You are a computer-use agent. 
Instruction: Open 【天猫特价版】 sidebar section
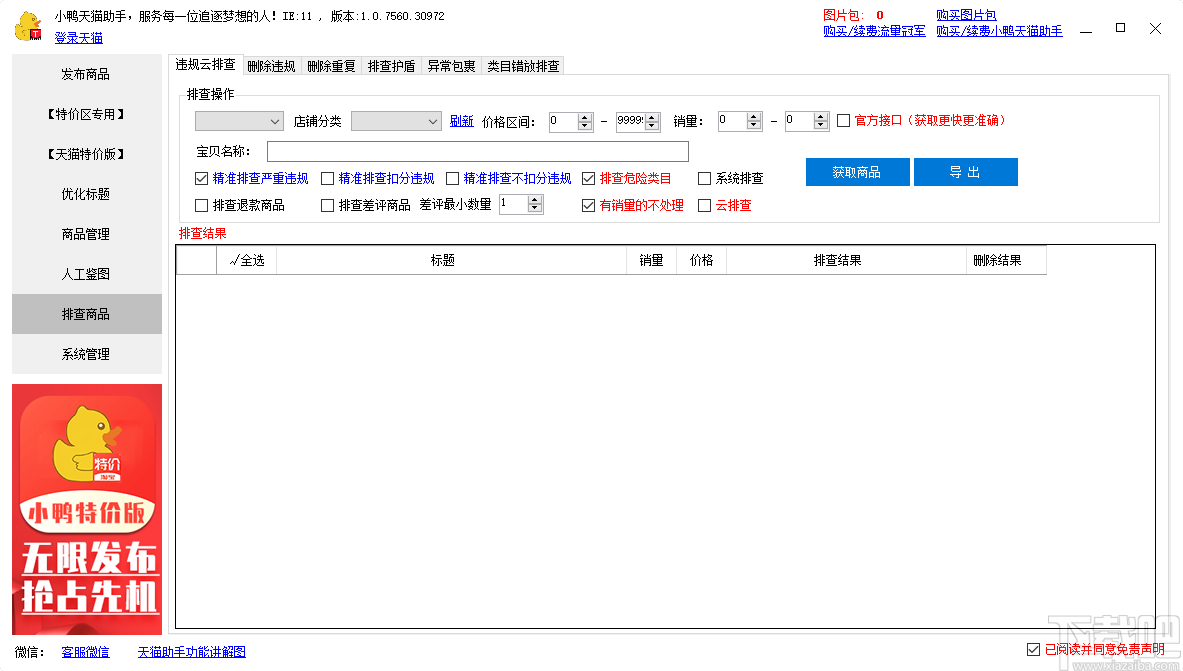pos(86,154)
